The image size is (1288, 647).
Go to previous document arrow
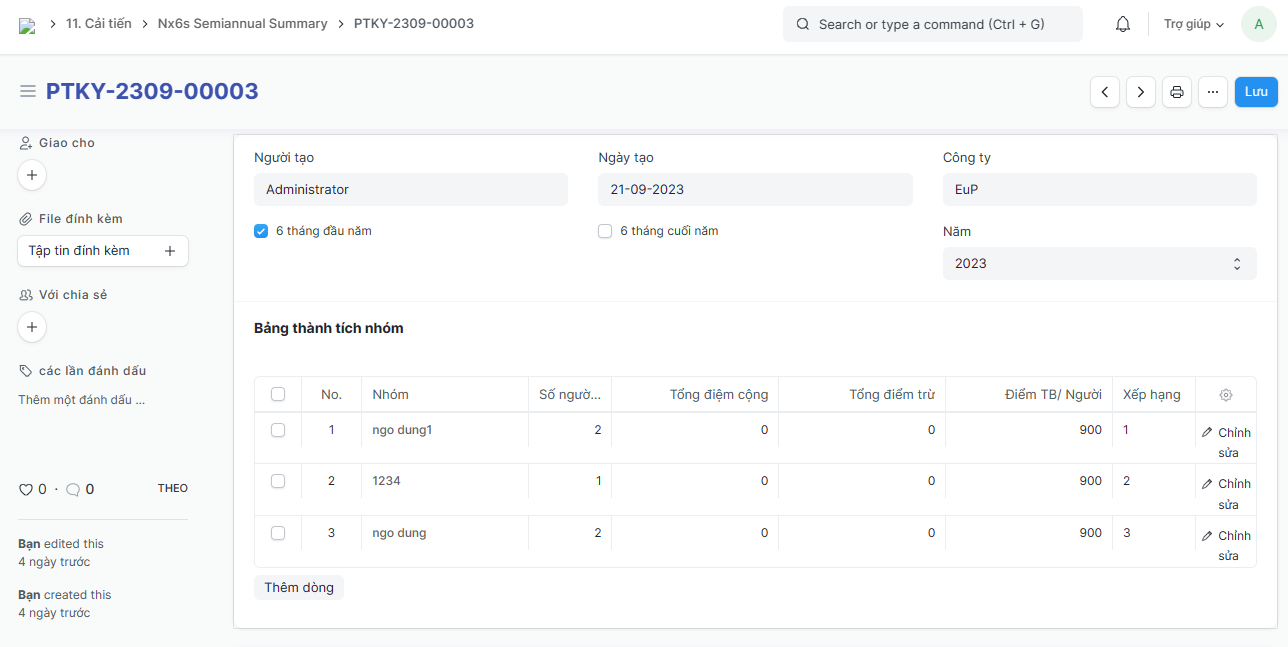(x=1104, y=92)
